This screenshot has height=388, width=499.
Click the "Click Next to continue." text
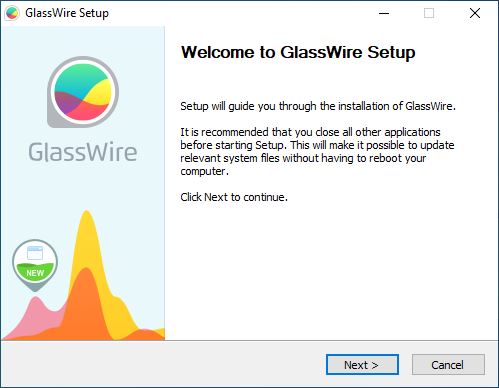[x=234, y=197]
